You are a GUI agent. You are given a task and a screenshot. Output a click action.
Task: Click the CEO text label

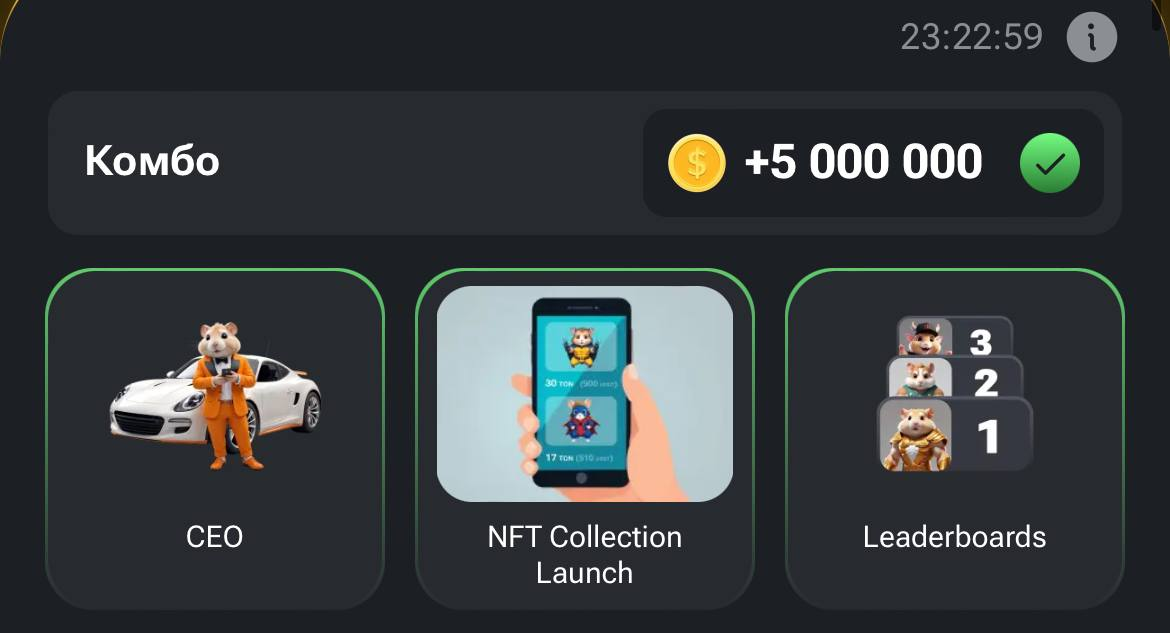click(214, 537)
